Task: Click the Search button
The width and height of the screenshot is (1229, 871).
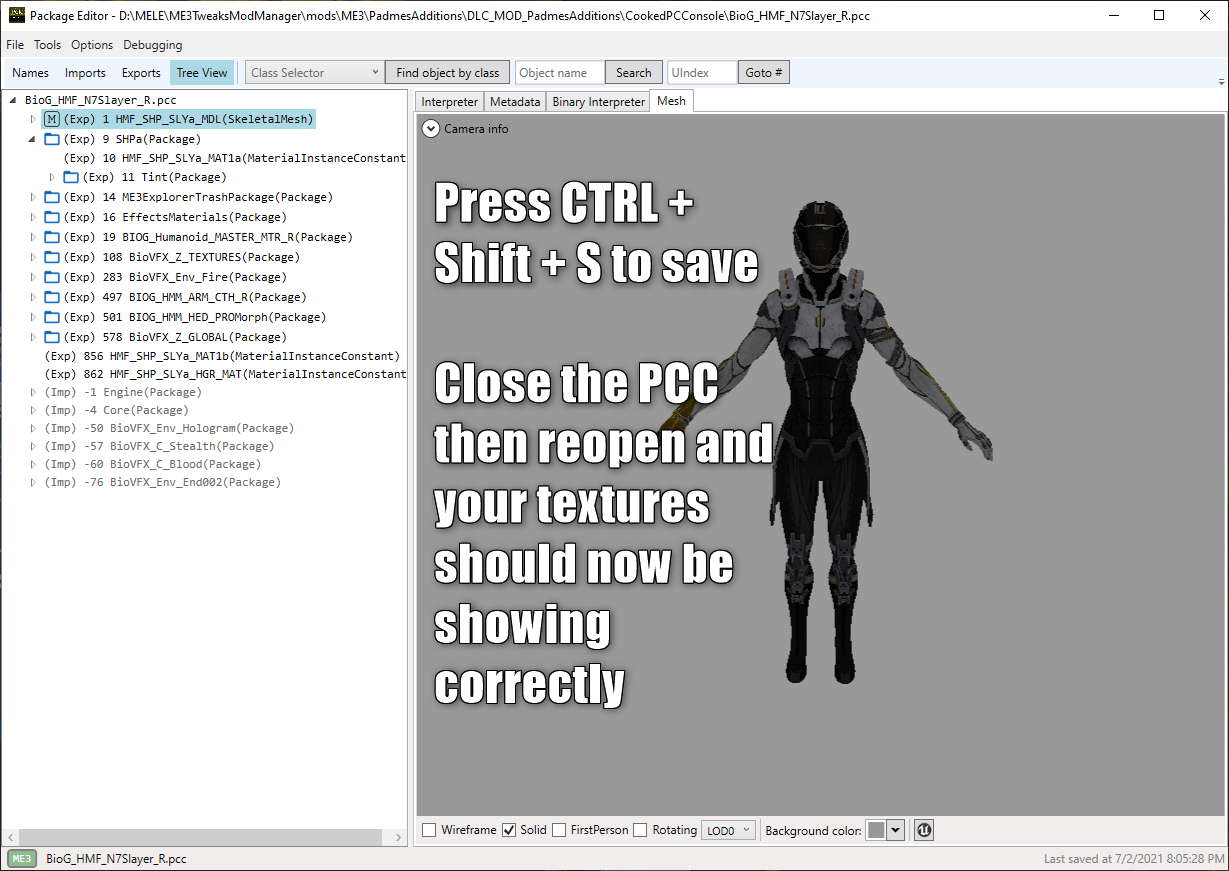Action: [x=633, y=72]
